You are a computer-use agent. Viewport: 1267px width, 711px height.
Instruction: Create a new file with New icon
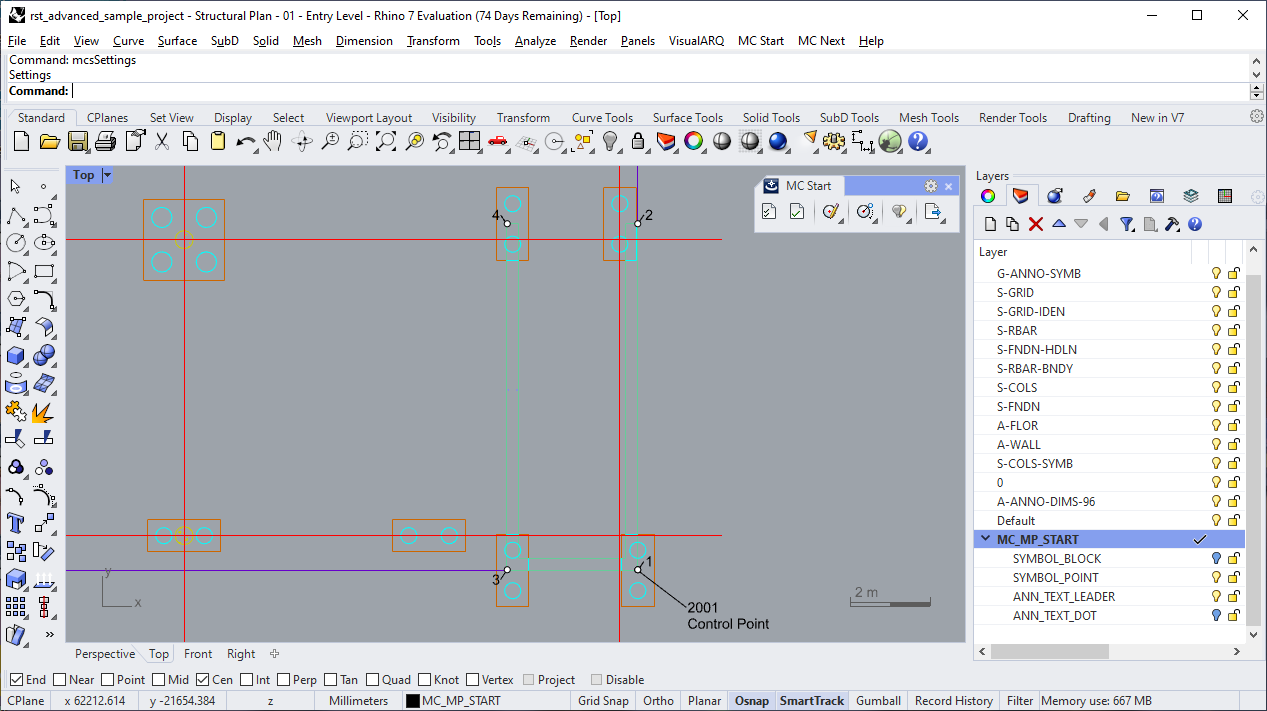tap(21, 142)
